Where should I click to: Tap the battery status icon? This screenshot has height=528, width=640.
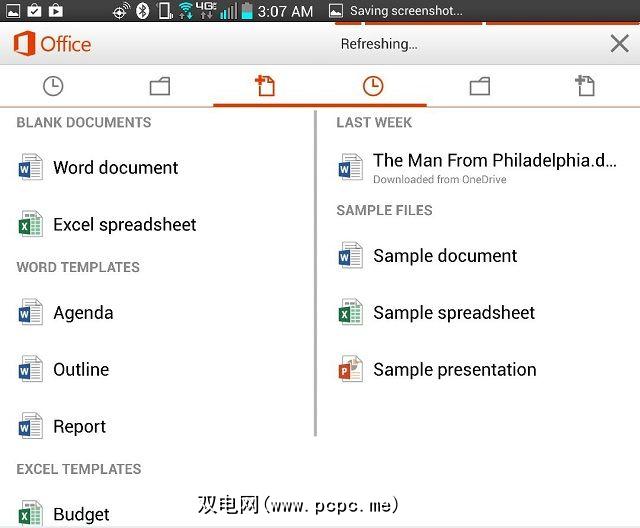point(247,11)
